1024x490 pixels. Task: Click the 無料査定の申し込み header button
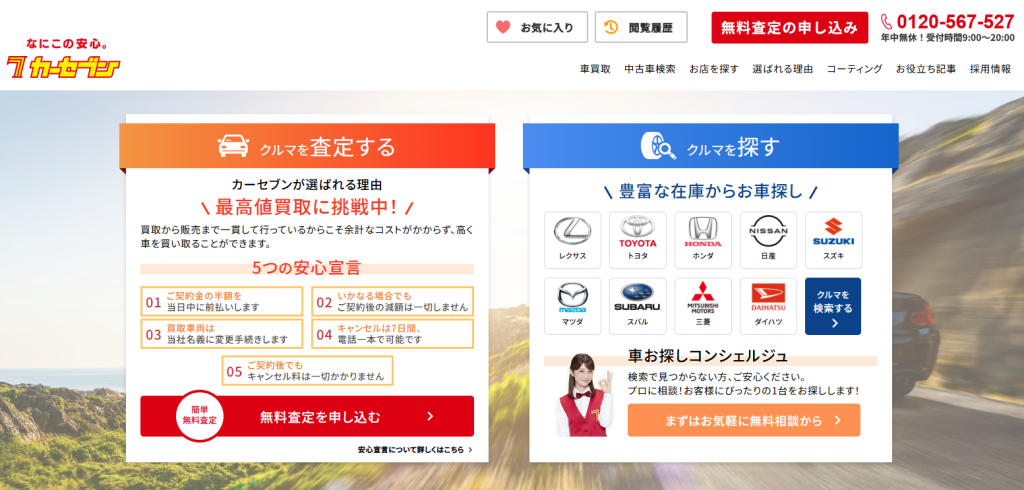[790, 27]
